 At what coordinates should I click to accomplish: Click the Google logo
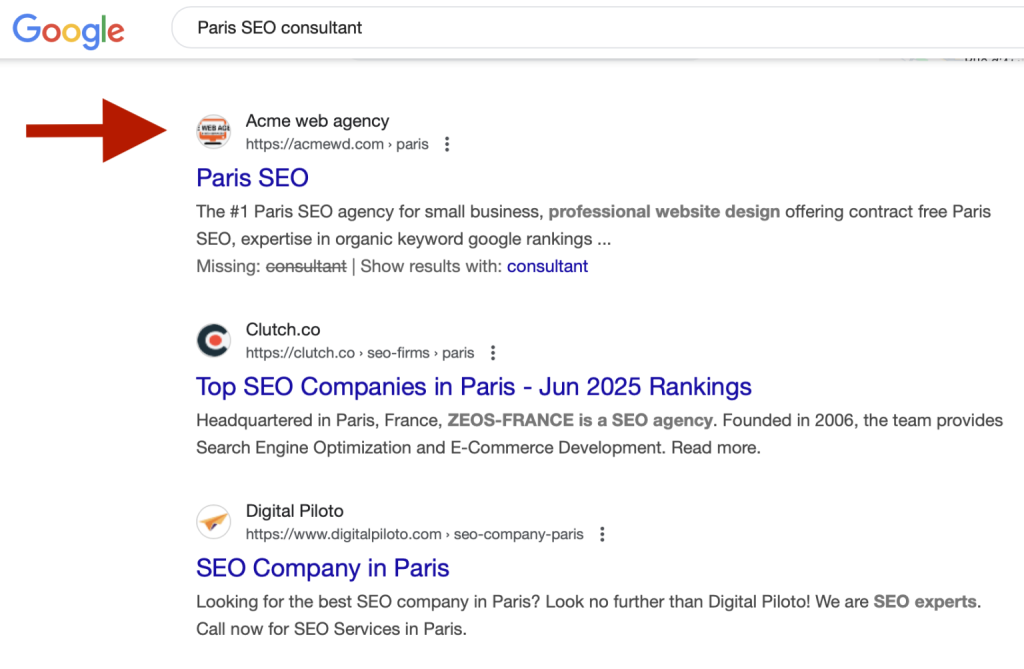(69, 30)
